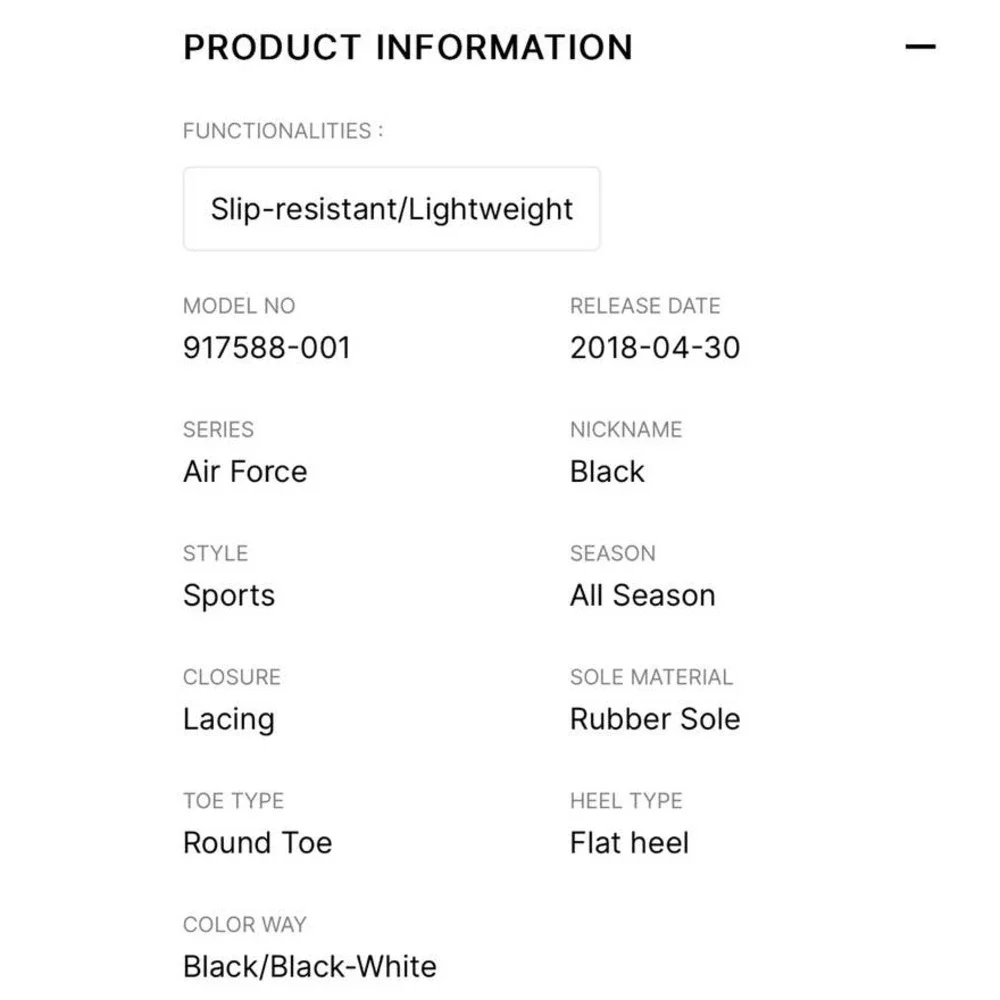The image size is (1000, 1000).
Task: Click the Sole Material label
Action: (651, 677)
